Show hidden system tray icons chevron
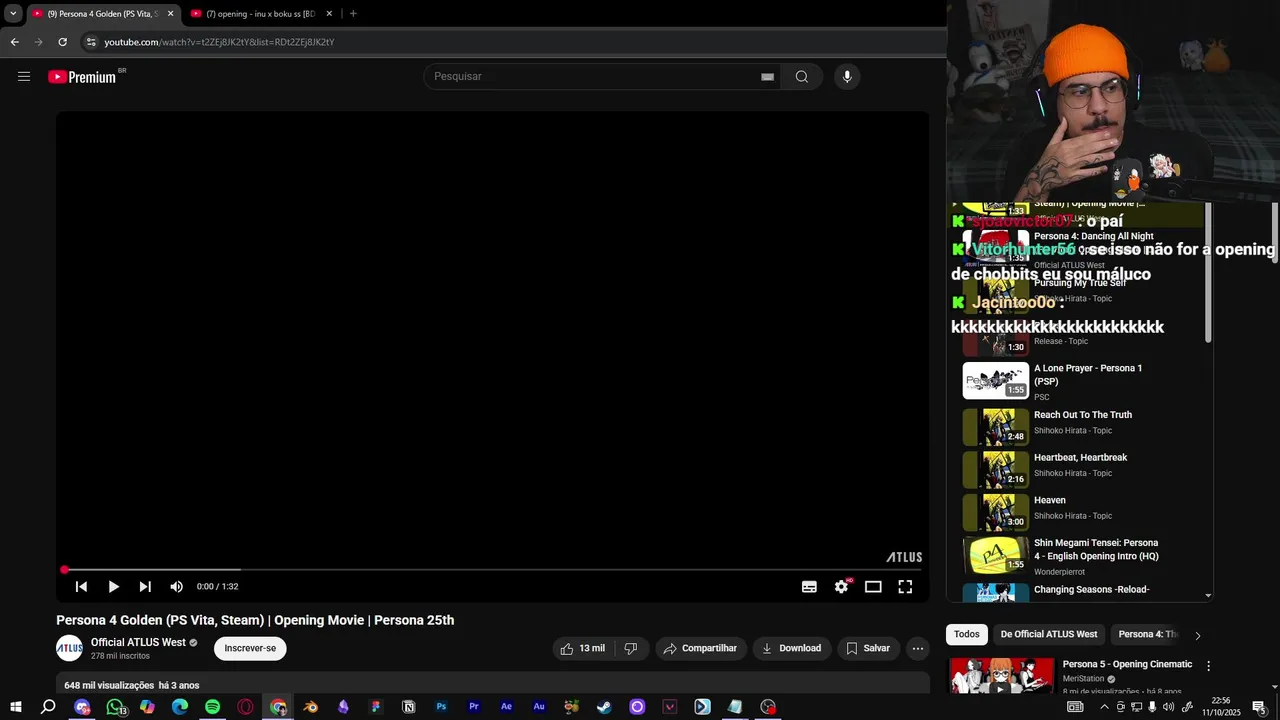The height and width of the screenshot is (720, 1280). tap(1104, 707)
